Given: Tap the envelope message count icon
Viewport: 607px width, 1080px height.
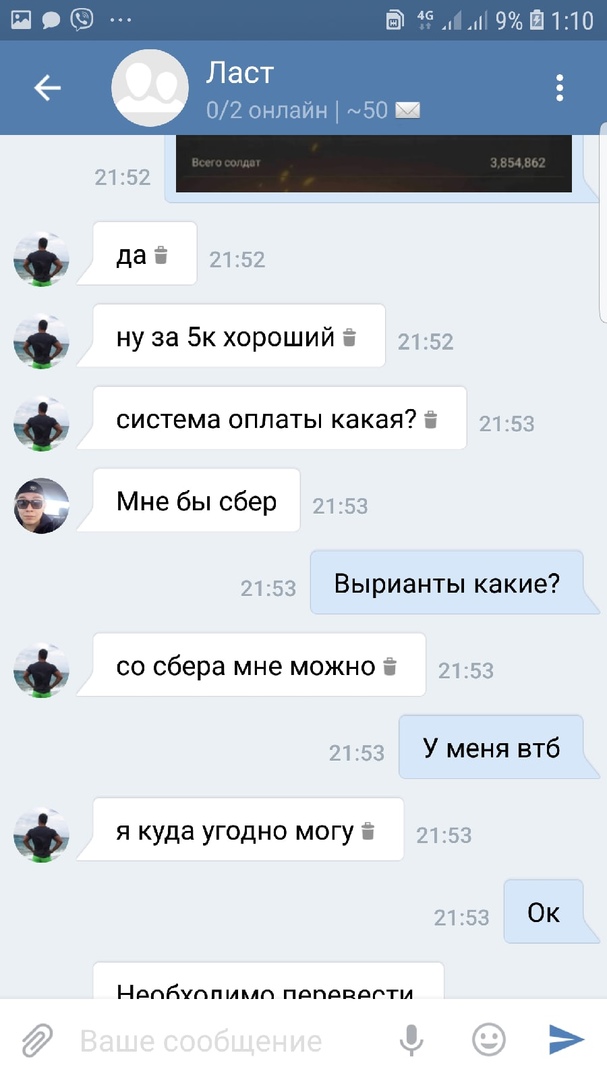Looking at the screenshot, I should click(408, 110).
